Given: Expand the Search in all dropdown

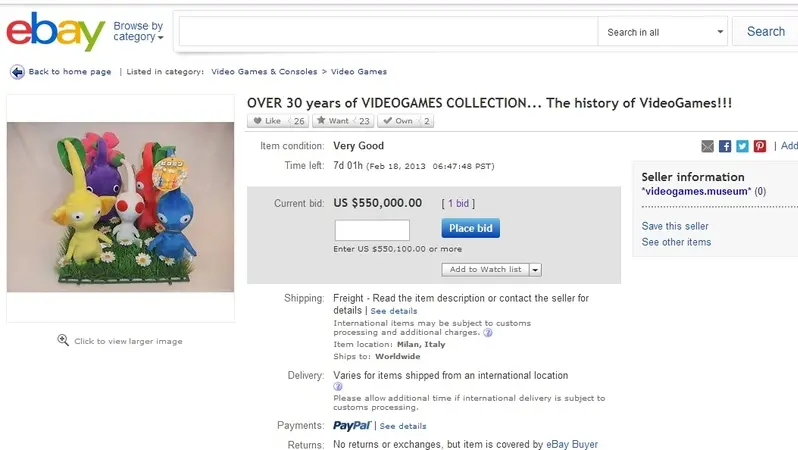Looking at the screenshot, I should (x=663, y=32).
